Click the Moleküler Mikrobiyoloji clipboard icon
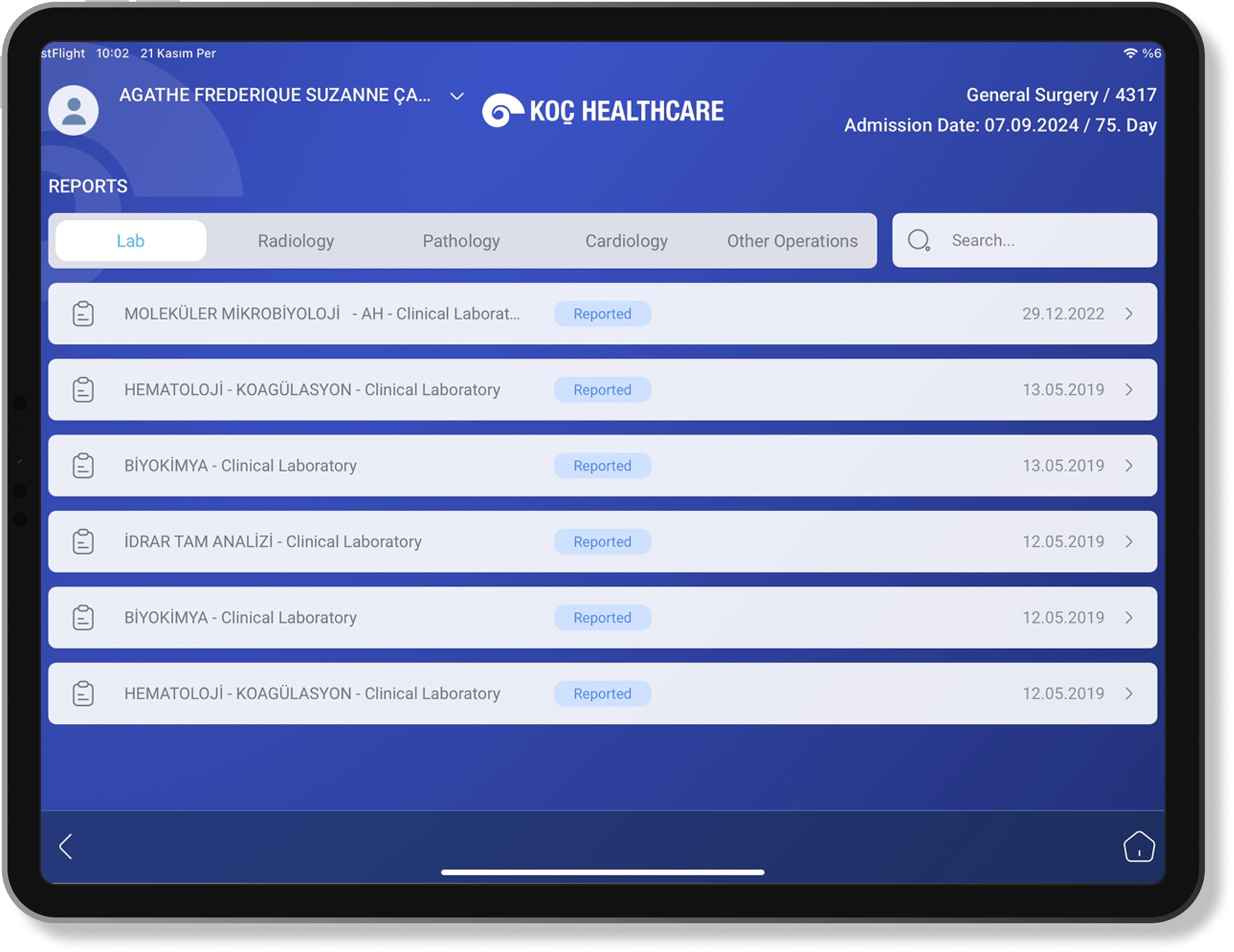 [83, 314]
